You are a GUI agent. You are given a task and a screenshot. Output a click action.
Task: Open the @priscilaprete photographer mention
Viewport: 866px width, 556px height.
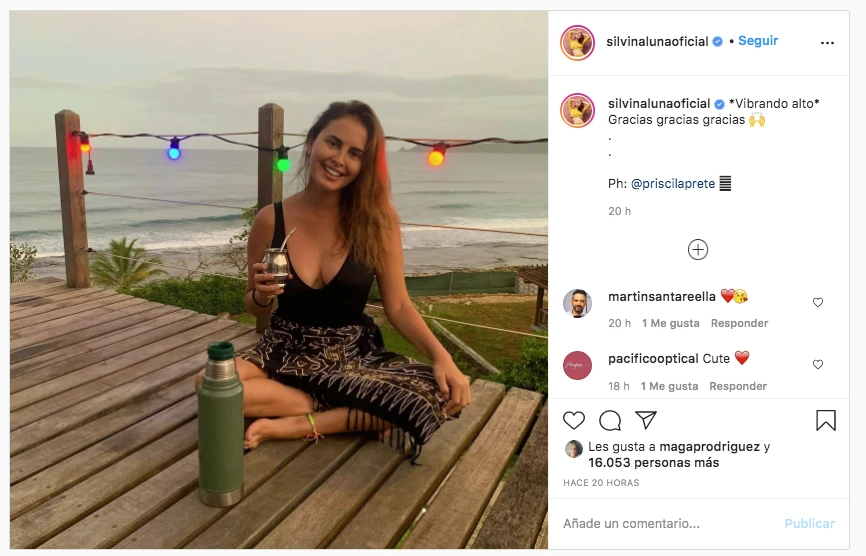coord(673,184)
